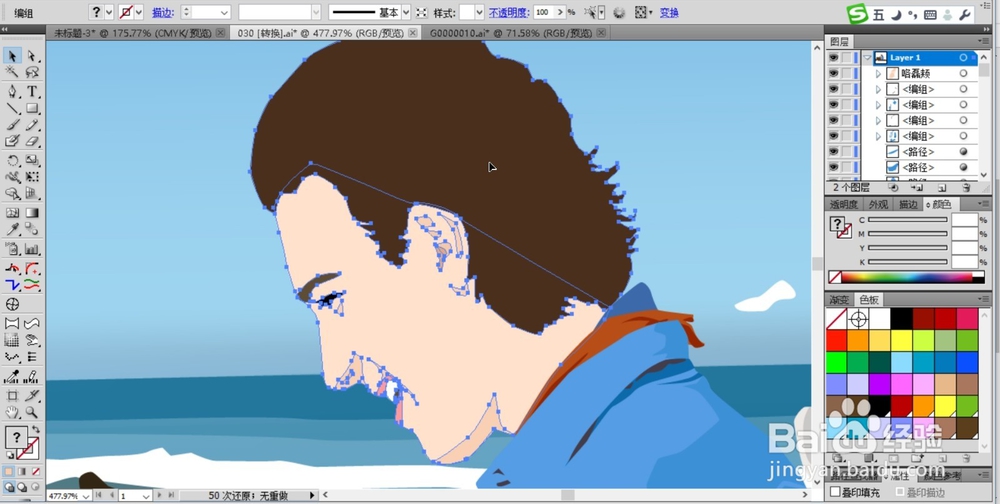This screenshot has width=1000, height=504.
Task: Pick a color from the CMYK spectrum bar
Action: pos(906,278)
